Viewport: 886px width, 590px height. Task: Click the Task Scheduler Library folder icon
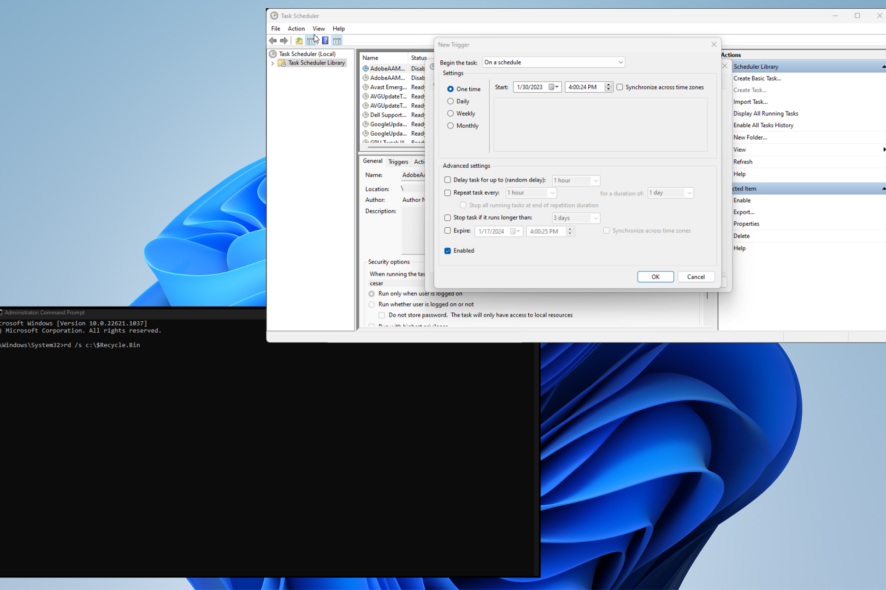point(282,63)
